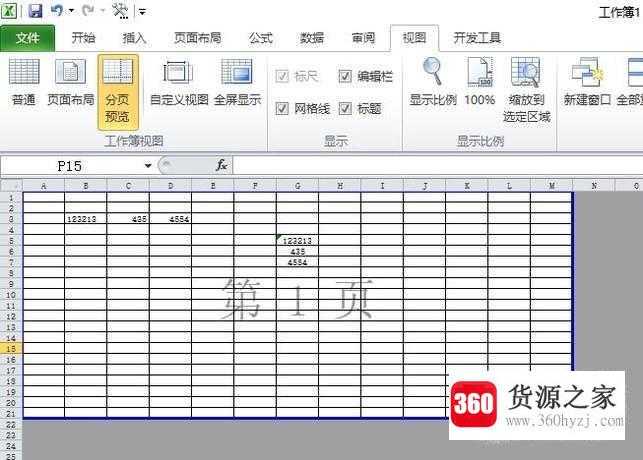Switch to the 审阅 tab
Image resolution: width=643 pixels, height=460 pixels.
coord(363,38)
